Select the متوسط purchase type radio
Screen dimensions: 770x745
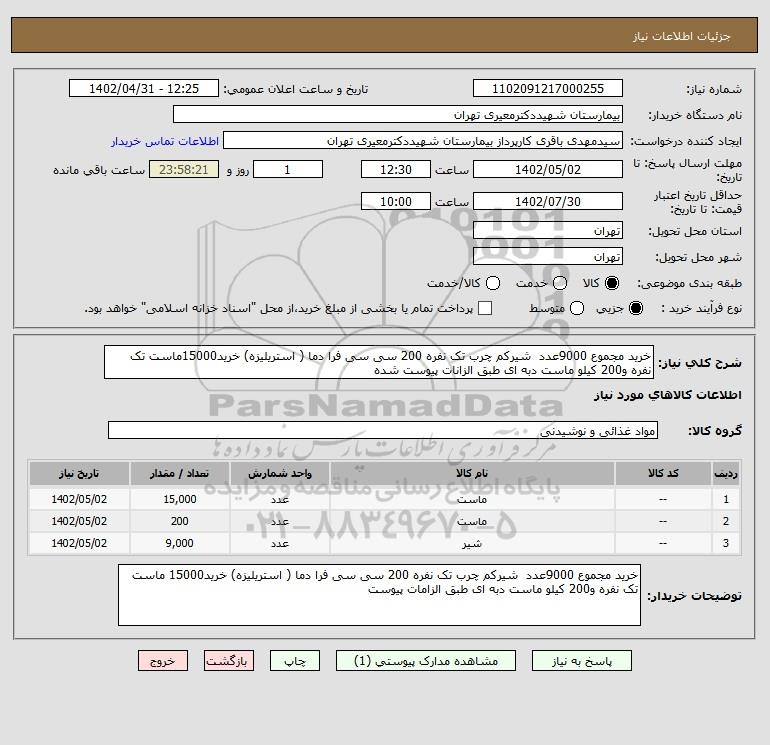[x=577, y=308]
